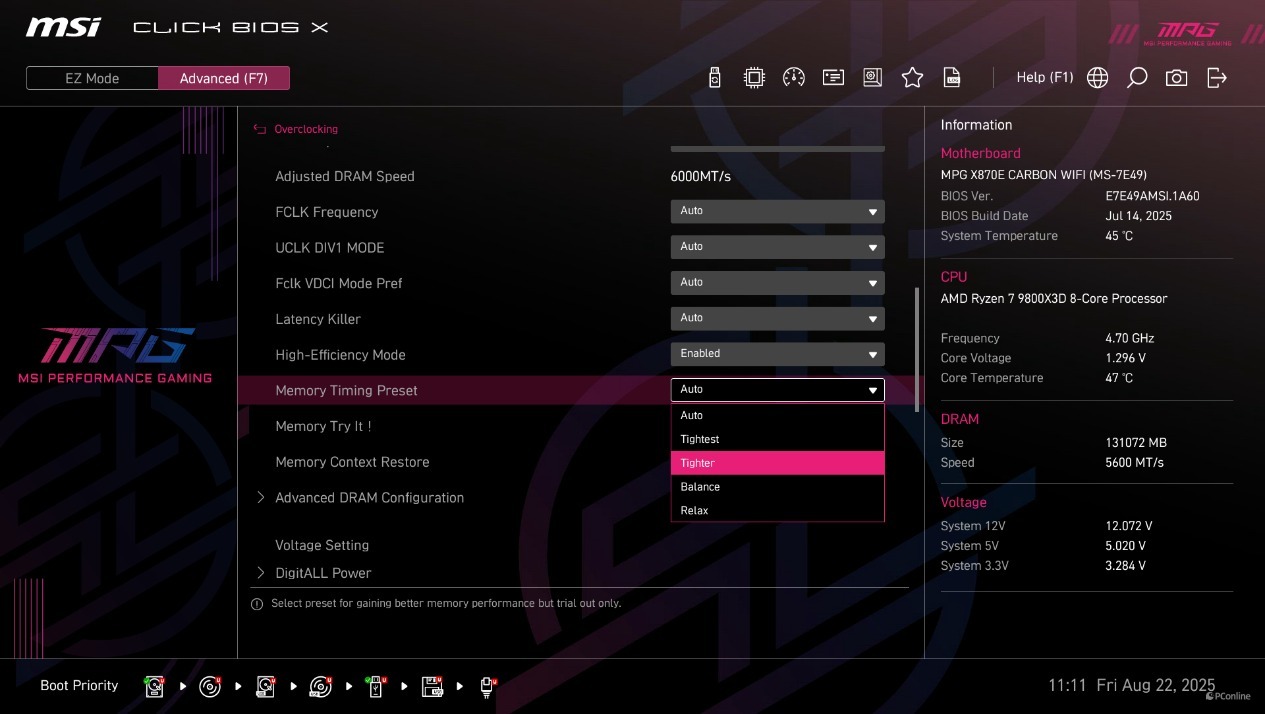This screenshot has height=714, width=1265.
Task: Expand the DigitALL Power chevron
Action: pos(261,573)
